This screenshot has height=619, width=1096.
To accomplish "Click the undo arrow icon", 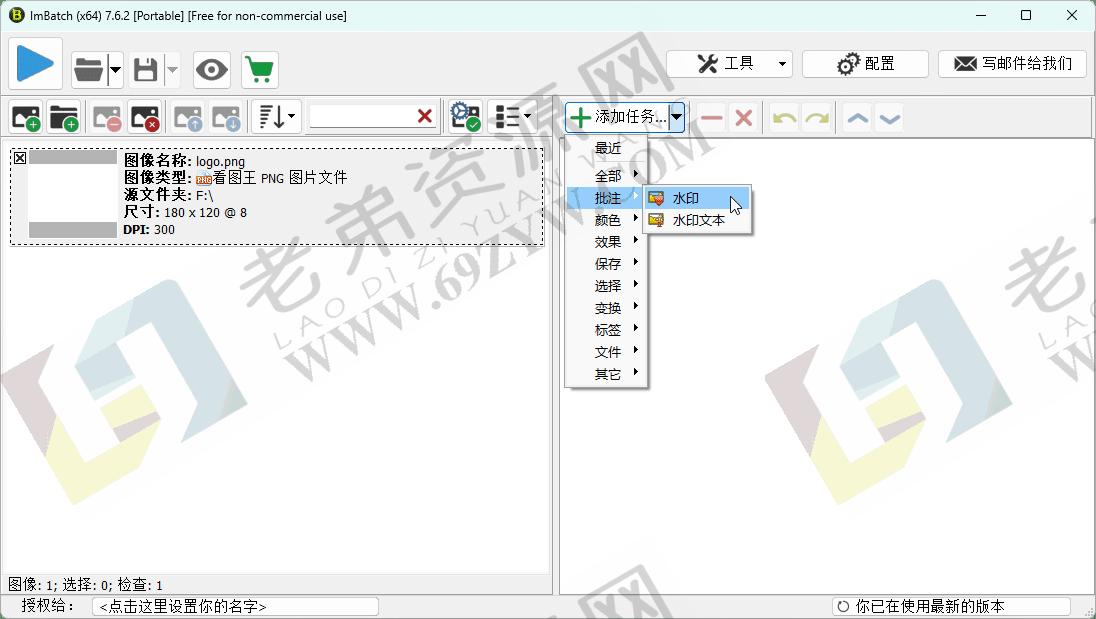I will click(784, 117).
